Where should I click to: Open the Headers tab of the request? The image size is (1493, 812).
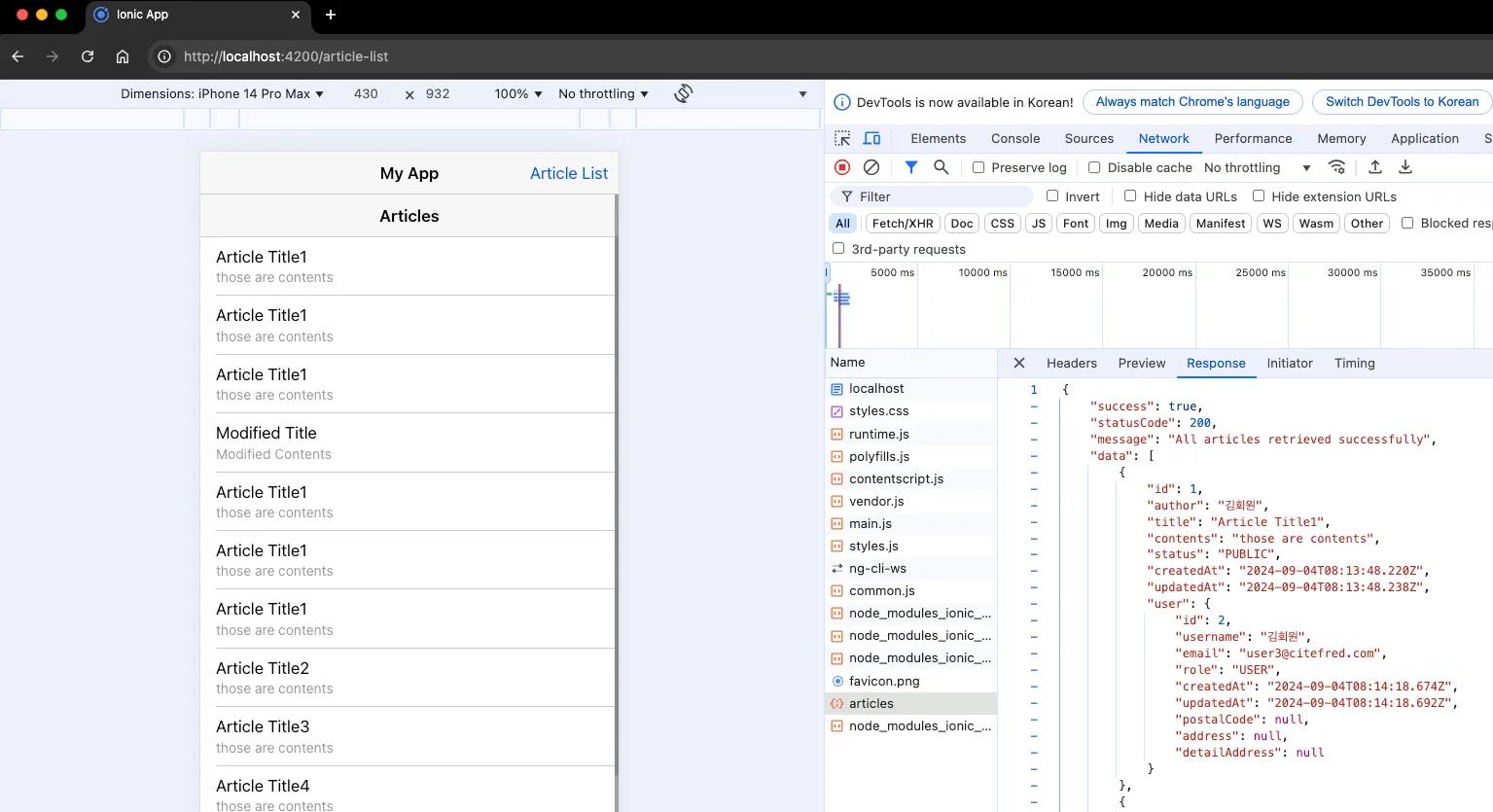[x=1071, y=363]
